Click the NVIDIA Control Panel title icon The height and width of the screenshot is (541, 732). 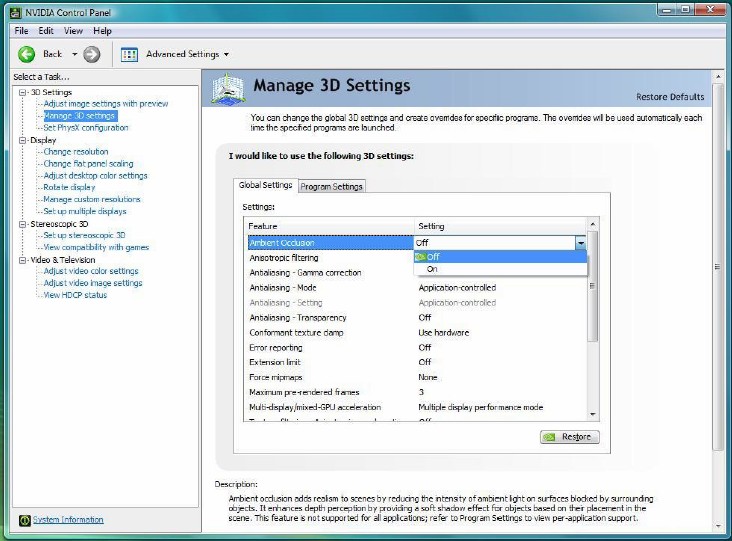tap(16, 13)
